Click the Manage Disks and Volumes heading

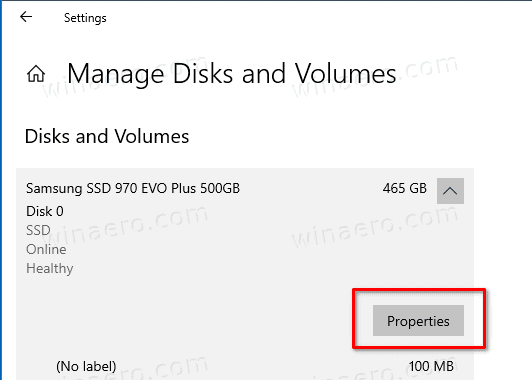tap(232, 74)
